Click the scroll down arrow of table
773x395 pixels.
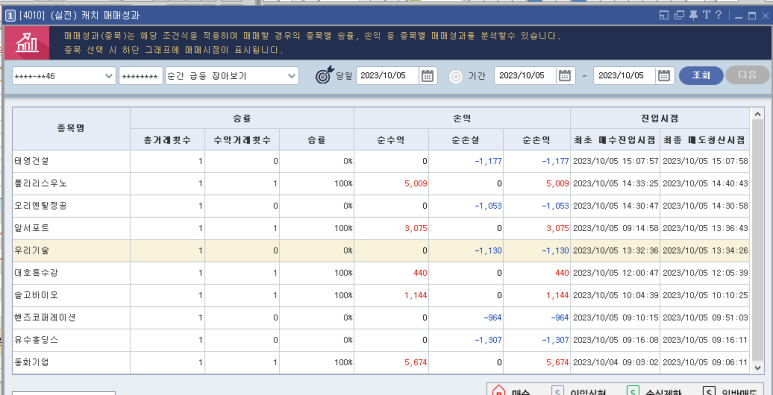757,367
